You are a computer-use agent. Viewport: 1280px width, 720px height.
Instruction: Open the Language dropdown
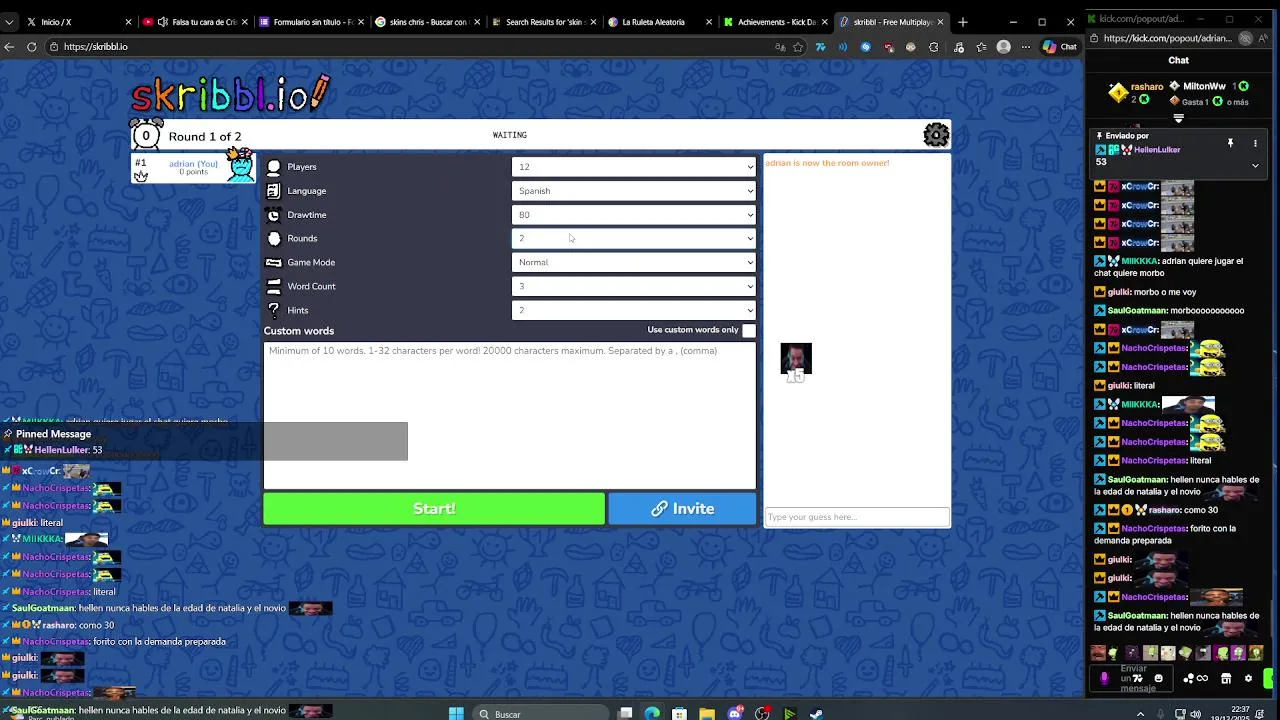[634, 191]
